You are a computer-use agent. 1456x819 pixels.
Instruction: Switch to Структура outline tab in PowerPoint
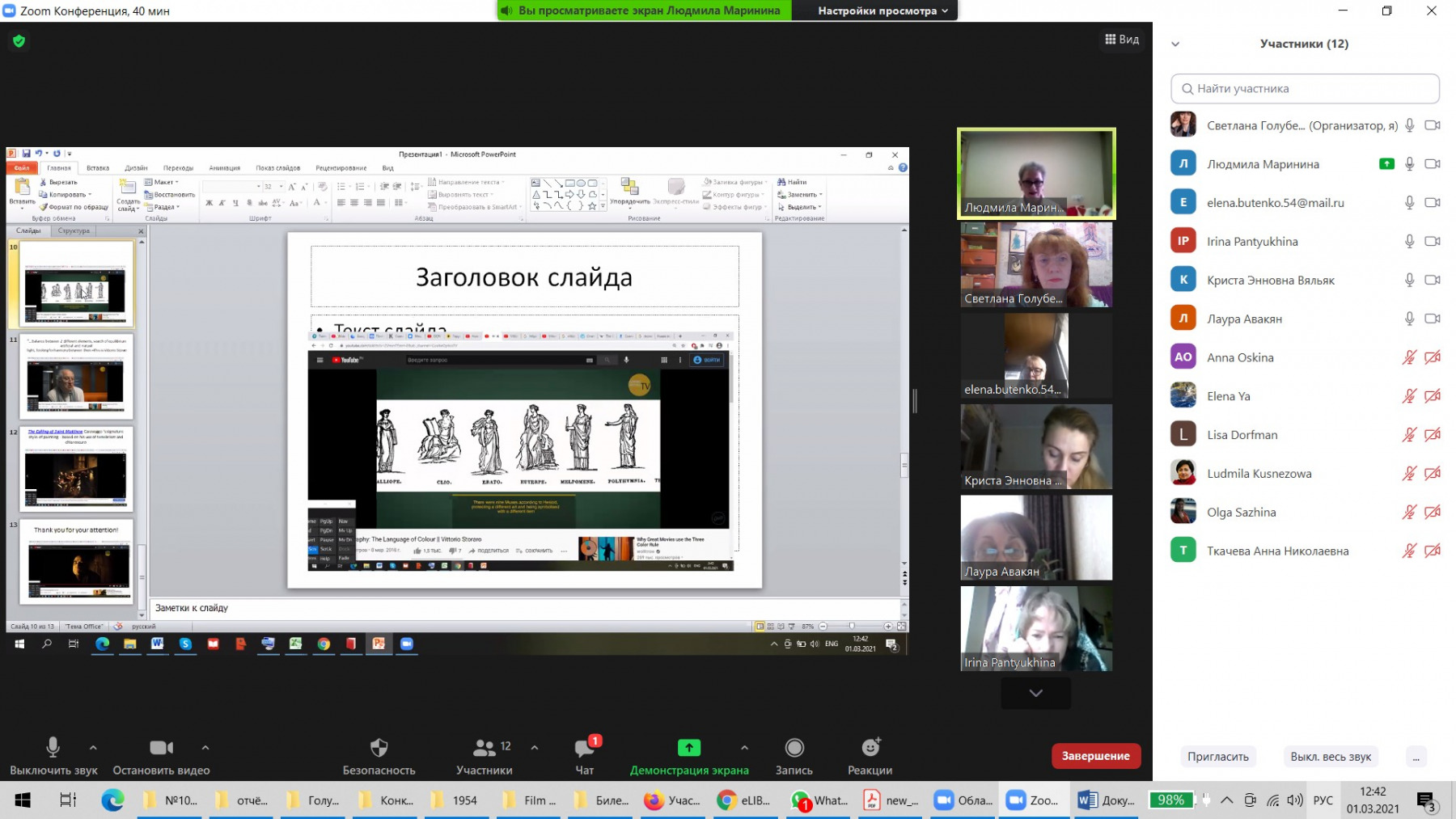pos(74,231)
